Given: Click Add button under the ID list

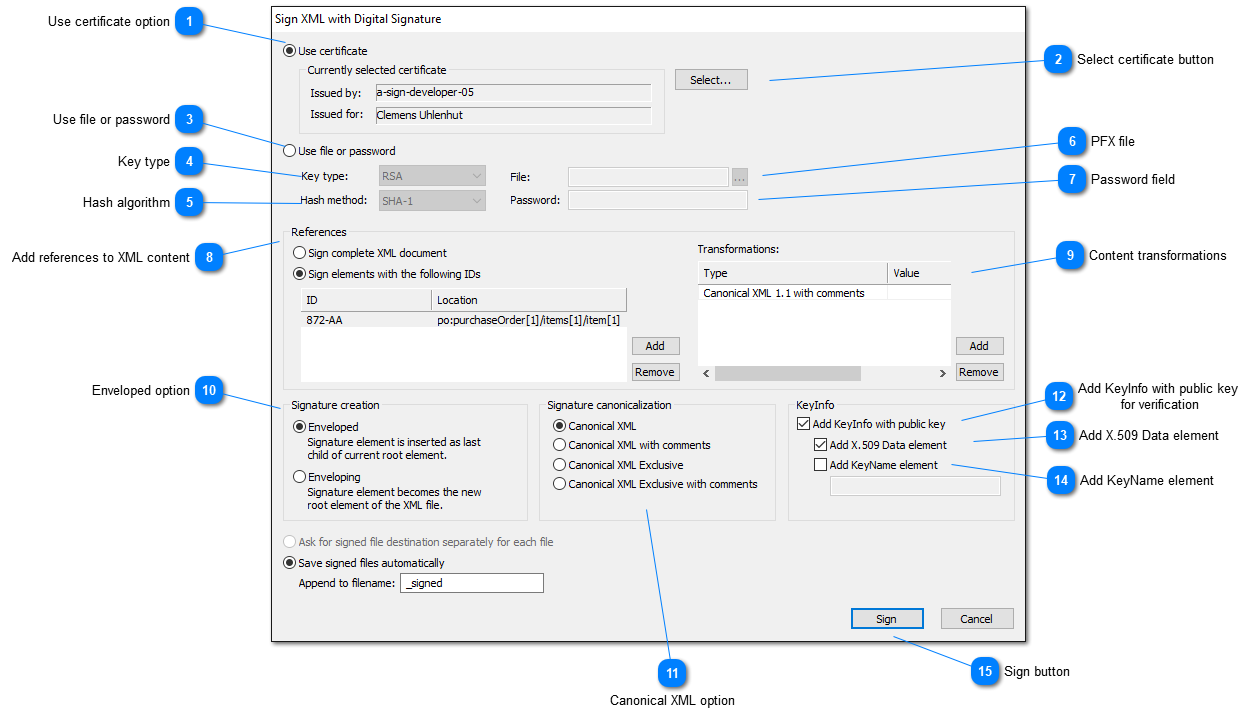Looking at the screenshot, I should click(655, 346).
